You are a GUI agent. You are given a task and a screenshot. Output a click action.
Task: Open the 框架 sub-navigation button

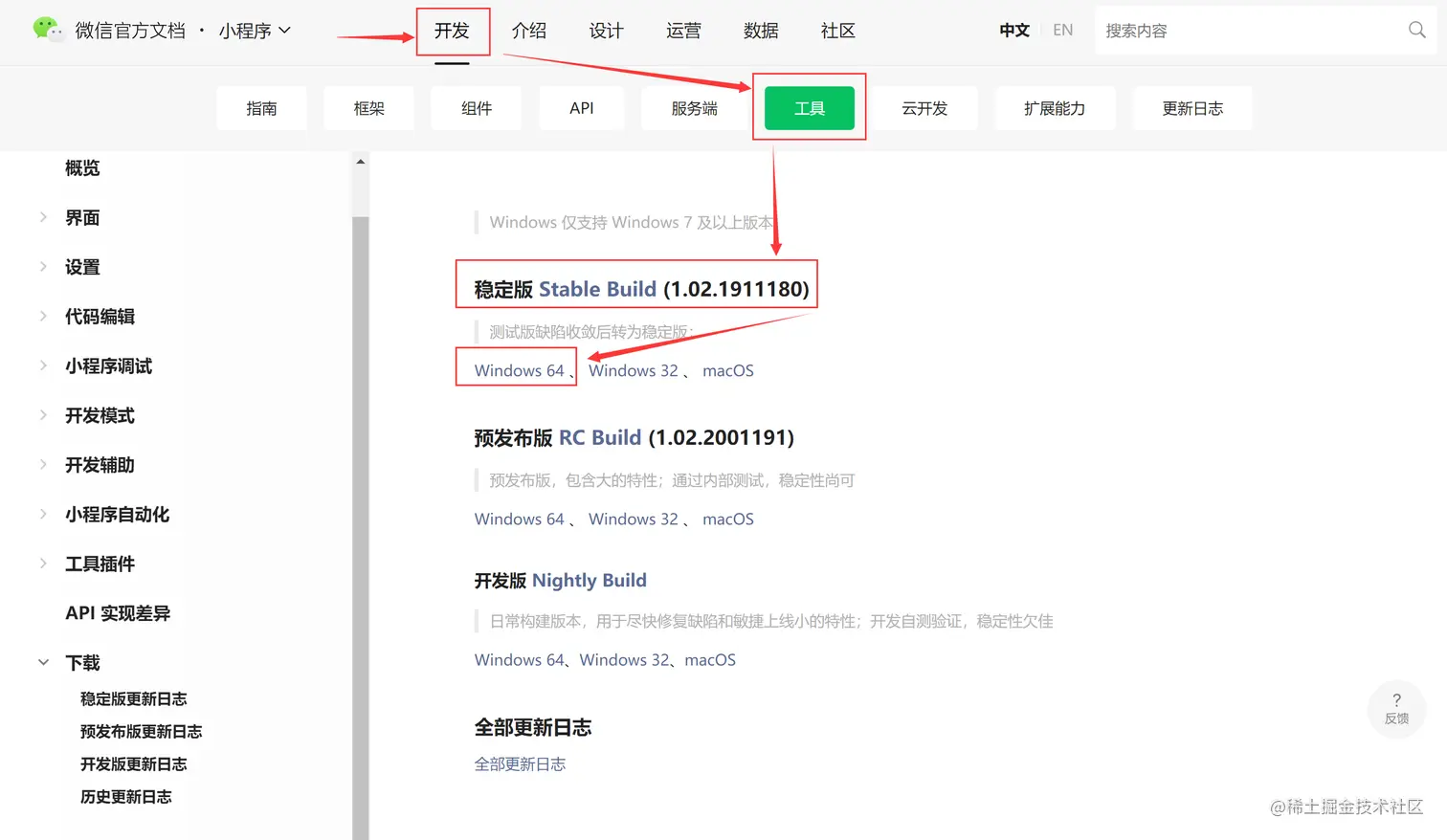368,108
